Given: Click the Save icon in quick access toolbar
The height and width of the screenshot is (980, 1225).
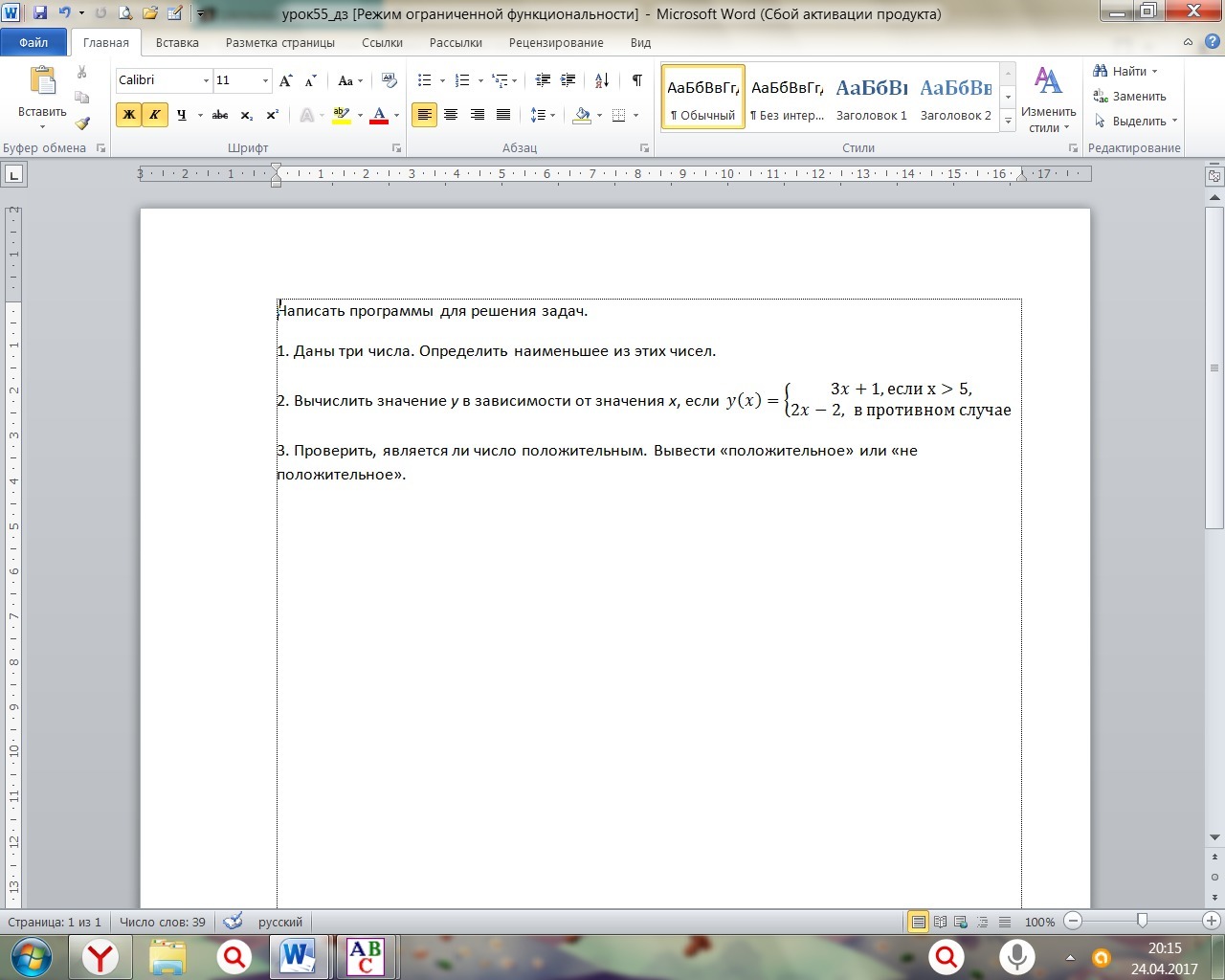Looking at the screenshot, I should [x=40, y=13].
